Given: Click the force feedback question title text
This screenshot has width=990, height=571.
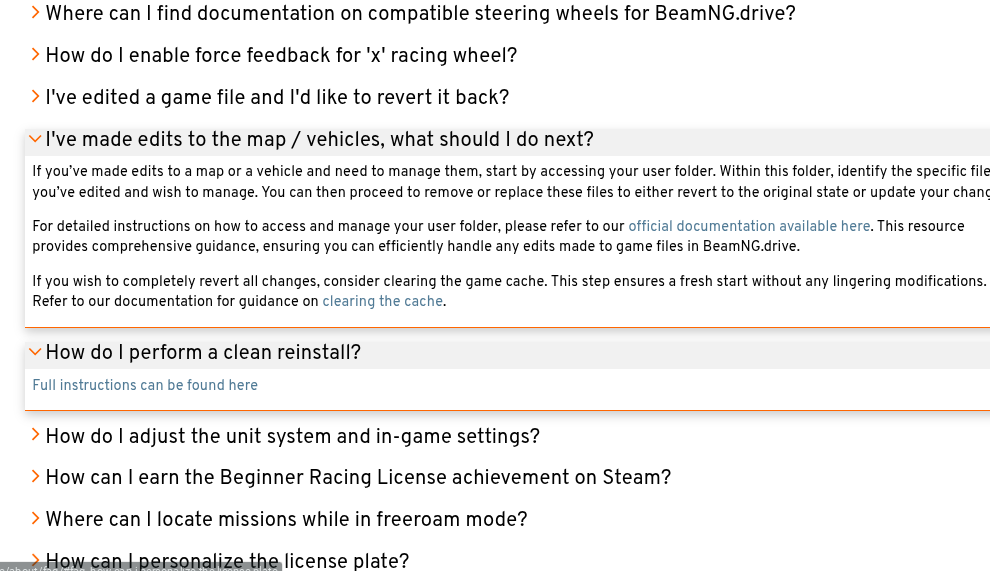Looking at the screenshot, I should click(281, 56).
